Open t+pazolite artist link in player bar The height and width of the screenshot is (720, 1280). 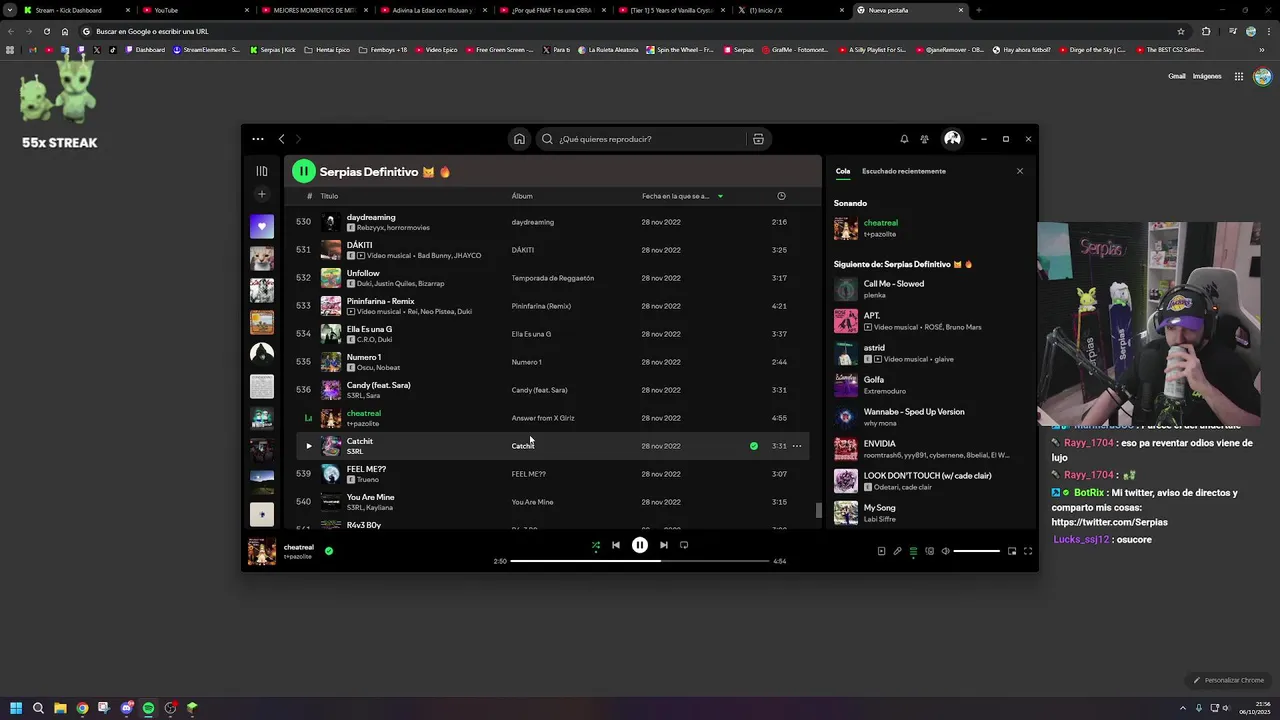tap(298, 557)
